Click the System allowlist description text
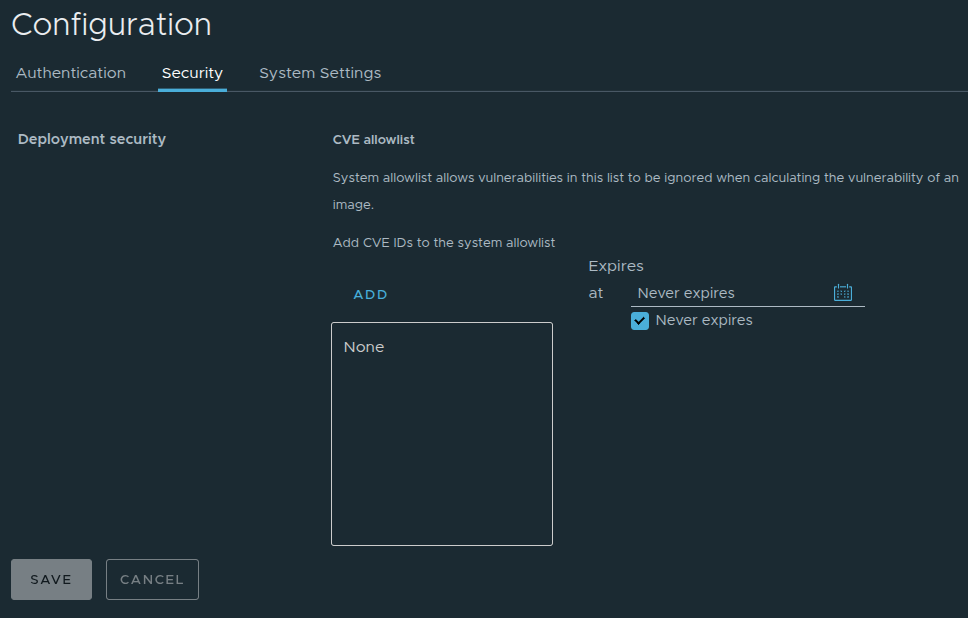 pos(645,178)
